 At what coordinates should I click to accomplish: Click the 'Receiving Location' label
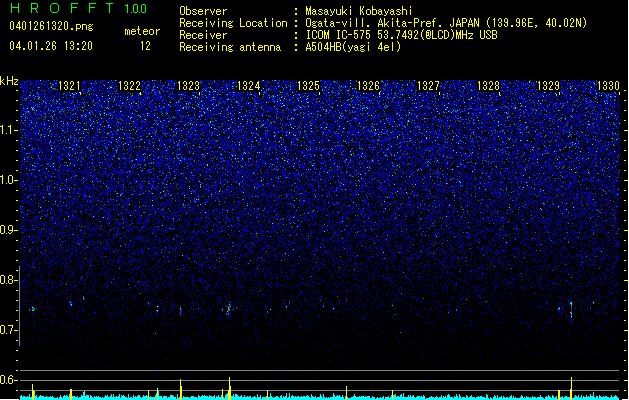233,23
